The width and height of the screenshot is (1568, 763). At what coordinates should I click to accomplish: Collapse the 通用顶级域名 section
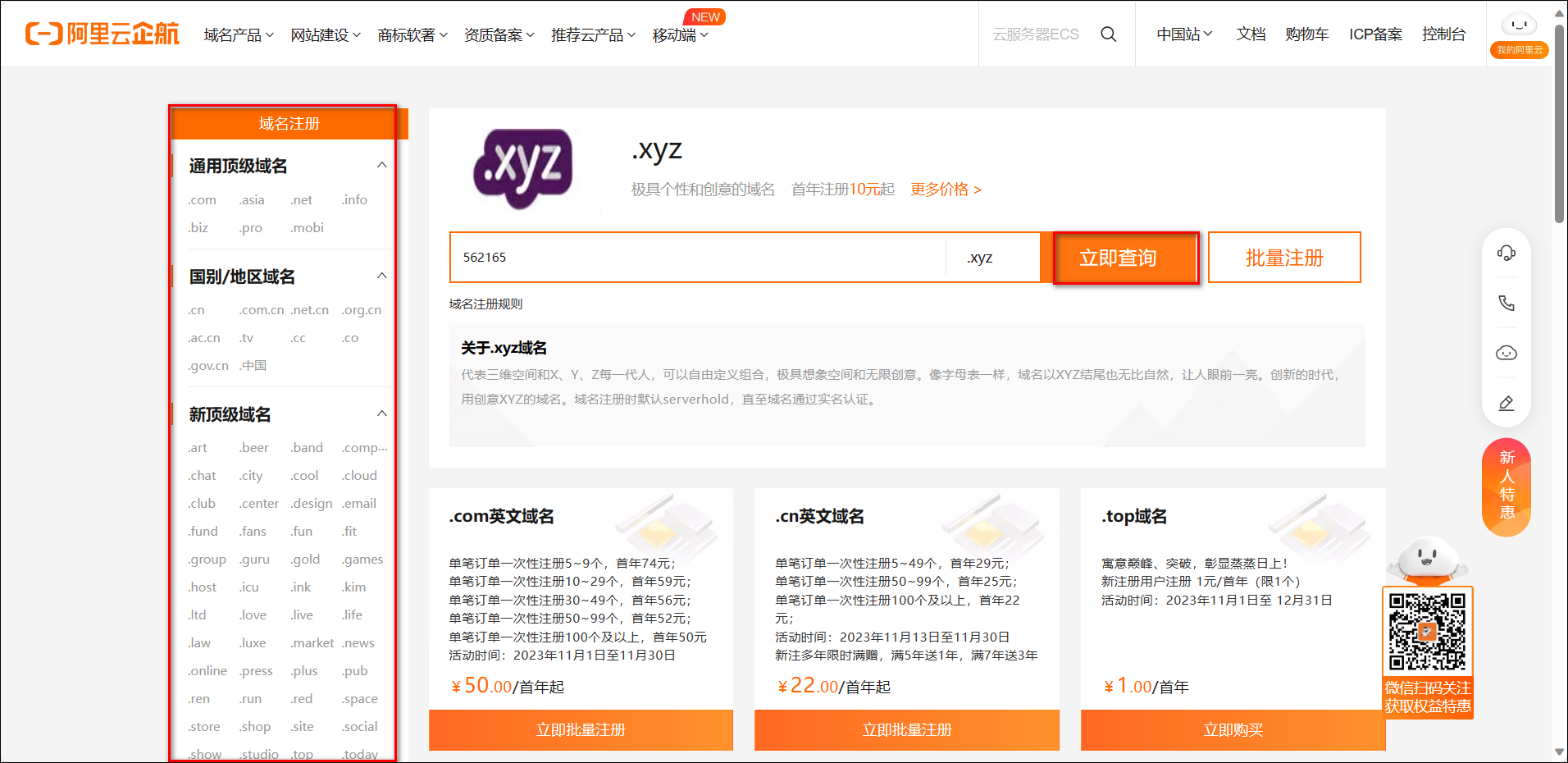pyautogui.click(x=381, y=165)
